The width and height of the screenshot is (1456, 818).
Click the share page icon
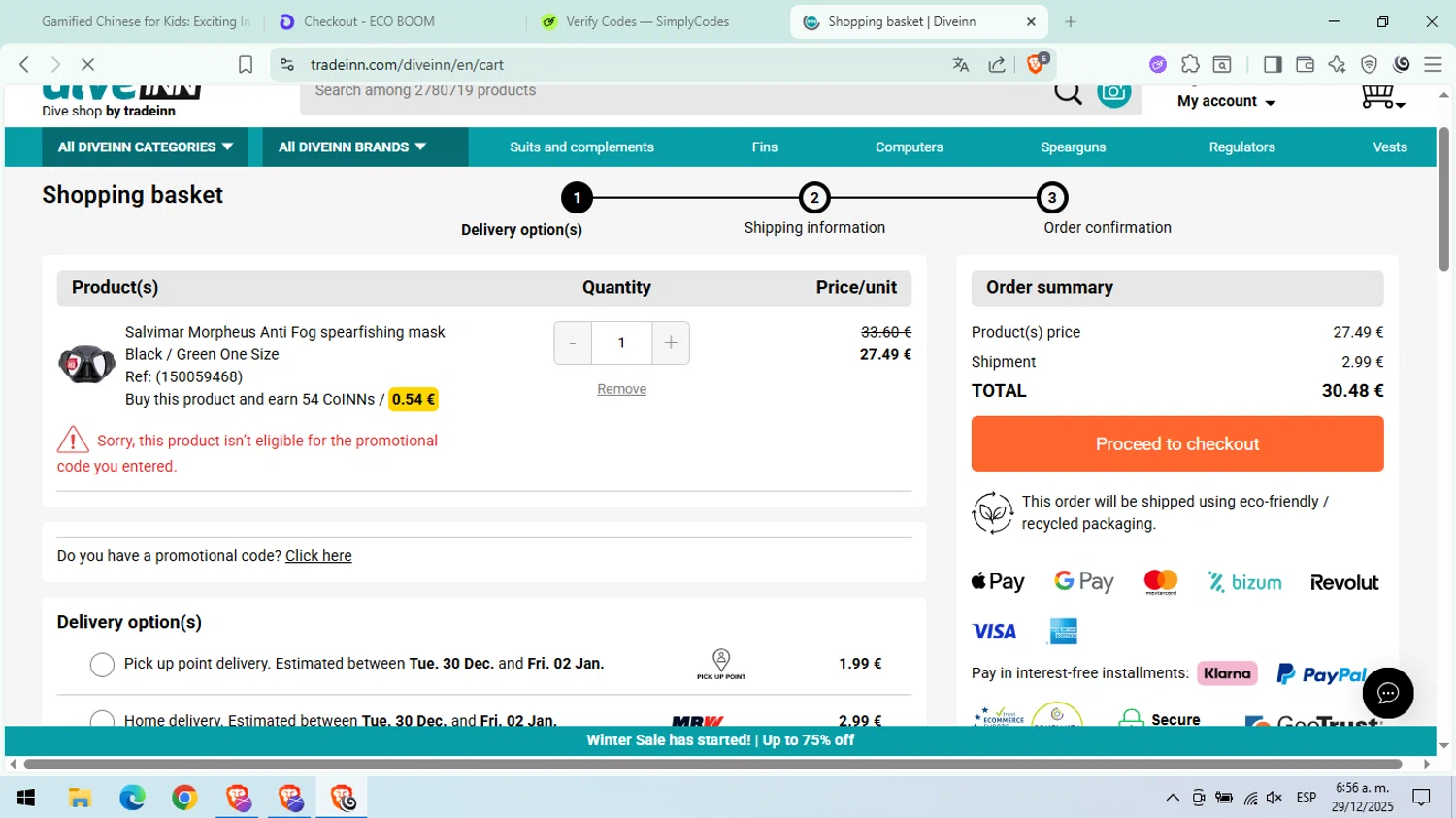coord(997,65)
